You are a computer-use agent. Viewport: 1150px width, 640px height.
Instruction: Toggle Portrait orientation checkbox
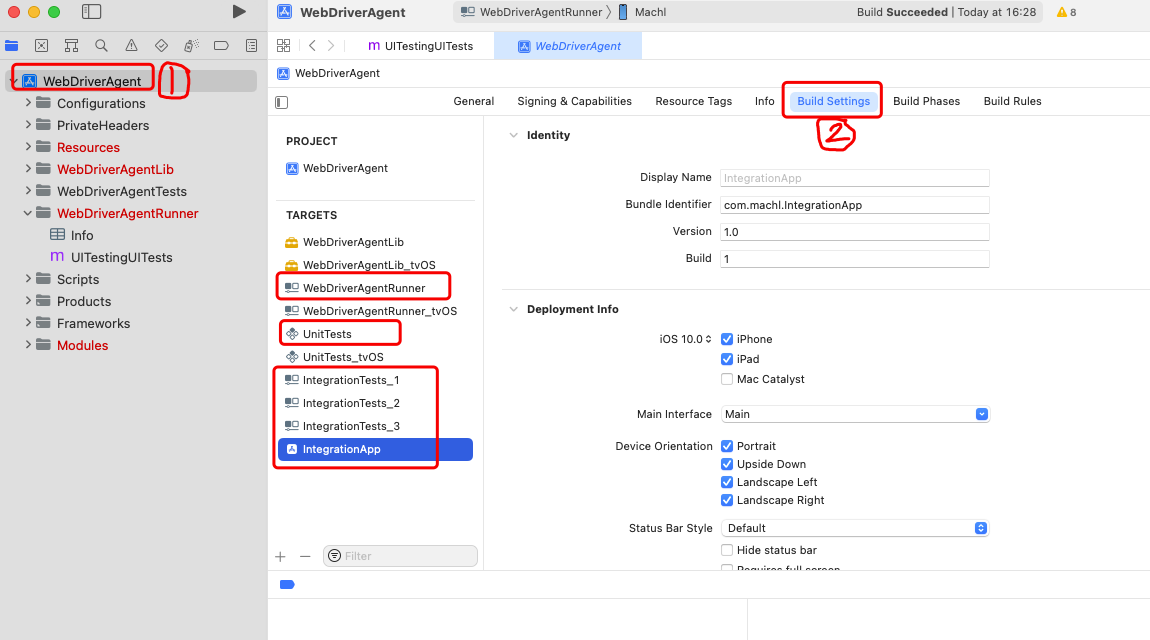click(x=727, y=446)
